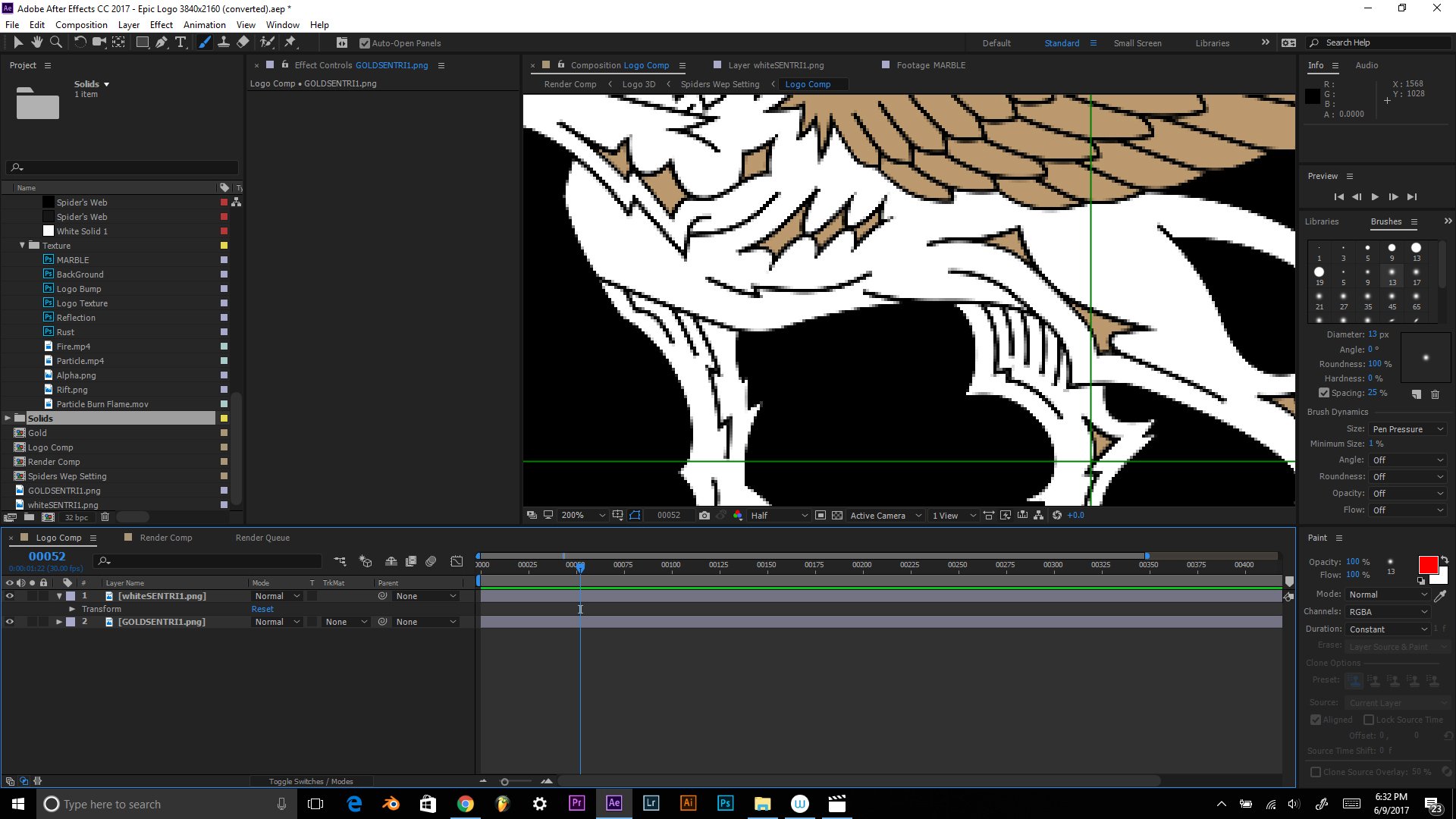This screenshot has width=1456, height=819.
Task: Collapse the Texture folder
Action: [22, 246]
